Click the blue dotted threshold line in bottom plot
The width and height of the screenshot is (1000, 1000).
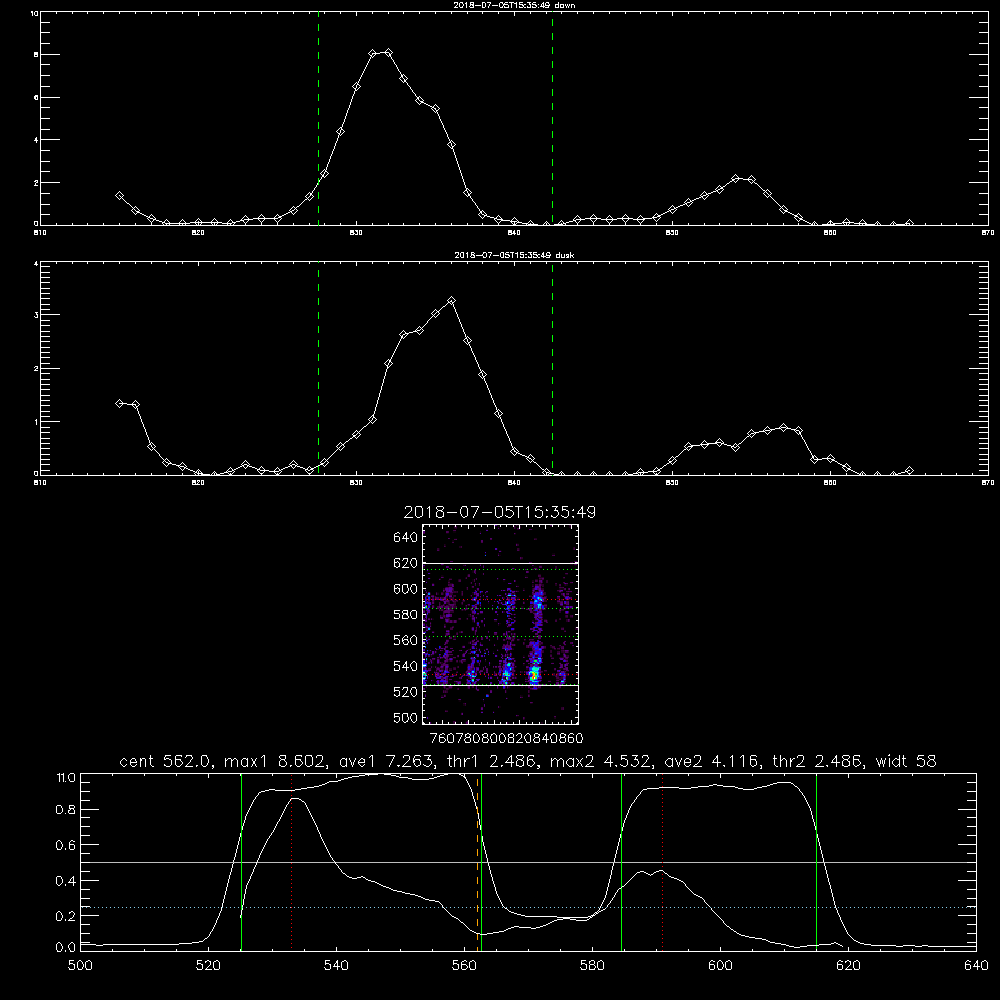528,907
